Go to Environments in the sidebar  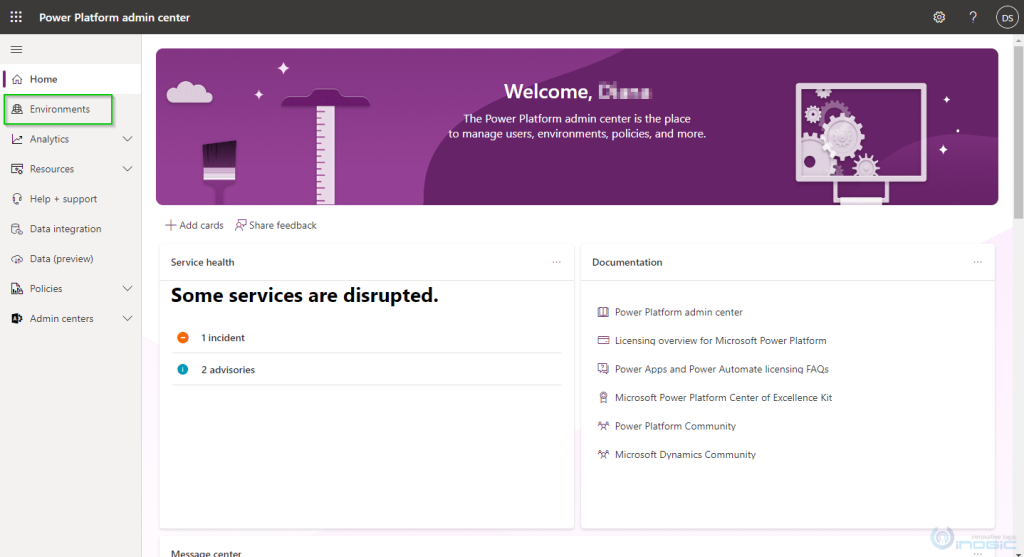[59, 109]
